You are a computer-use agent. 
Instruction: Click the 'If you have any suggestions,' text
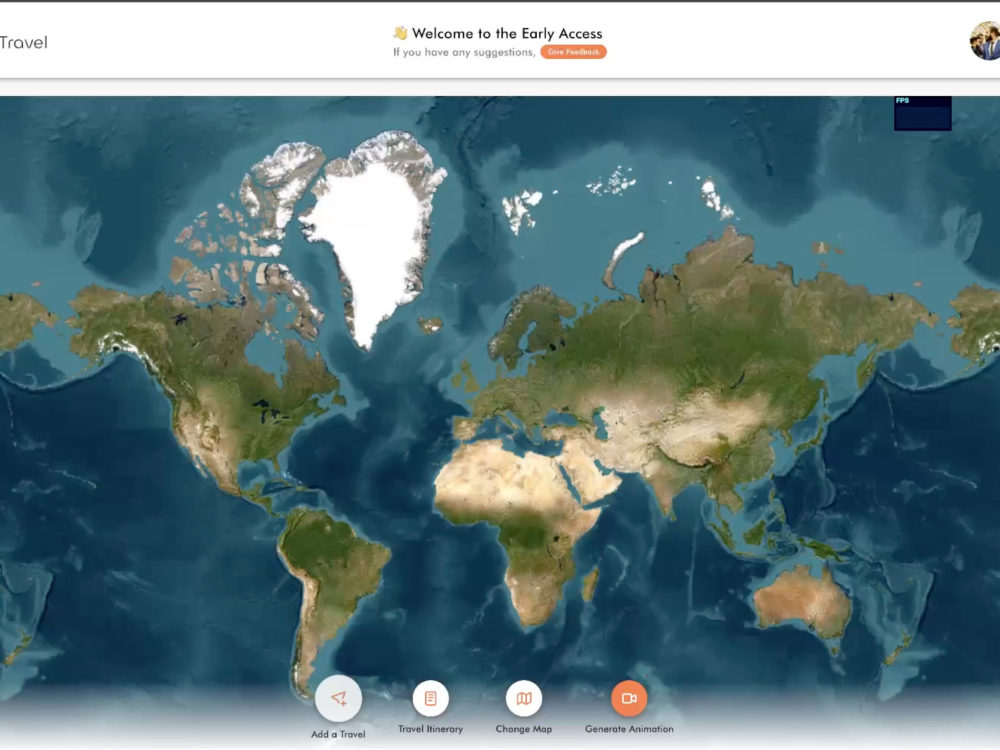pos(464,52)
